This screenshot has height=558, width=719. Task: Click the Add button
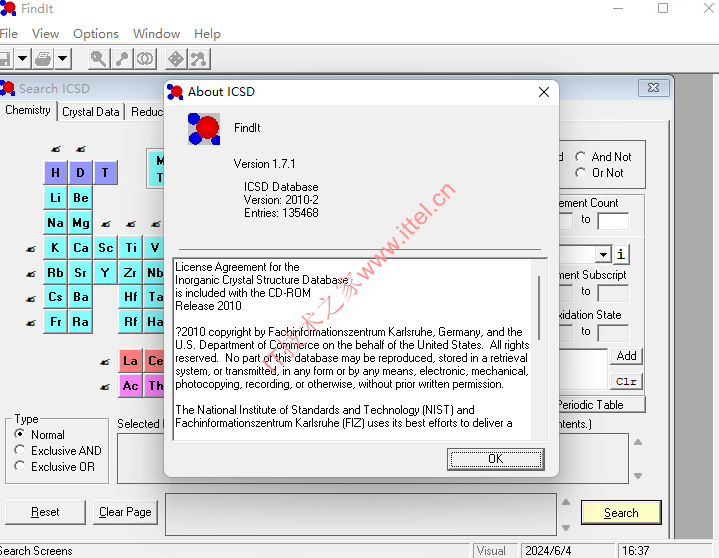click(626, 356)
